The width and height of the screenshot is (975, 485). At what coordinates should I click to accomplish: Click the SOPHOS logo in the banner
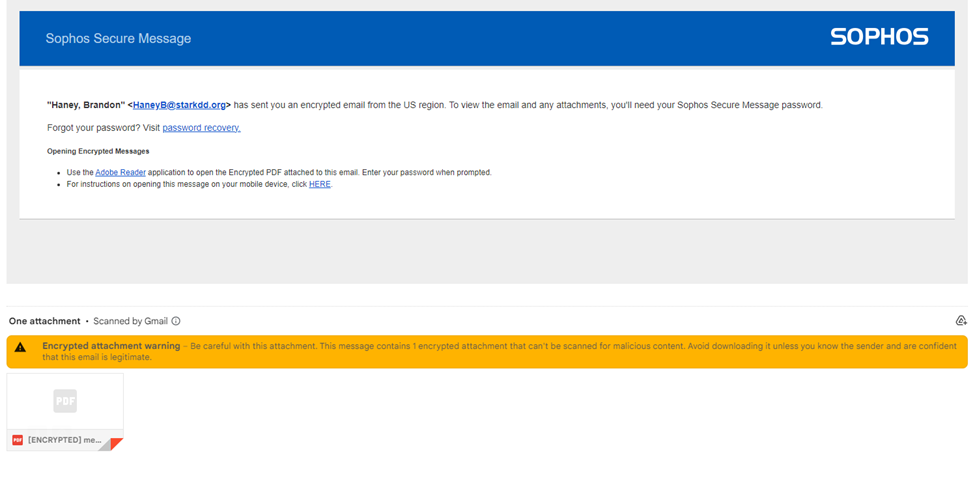point(879,37)
